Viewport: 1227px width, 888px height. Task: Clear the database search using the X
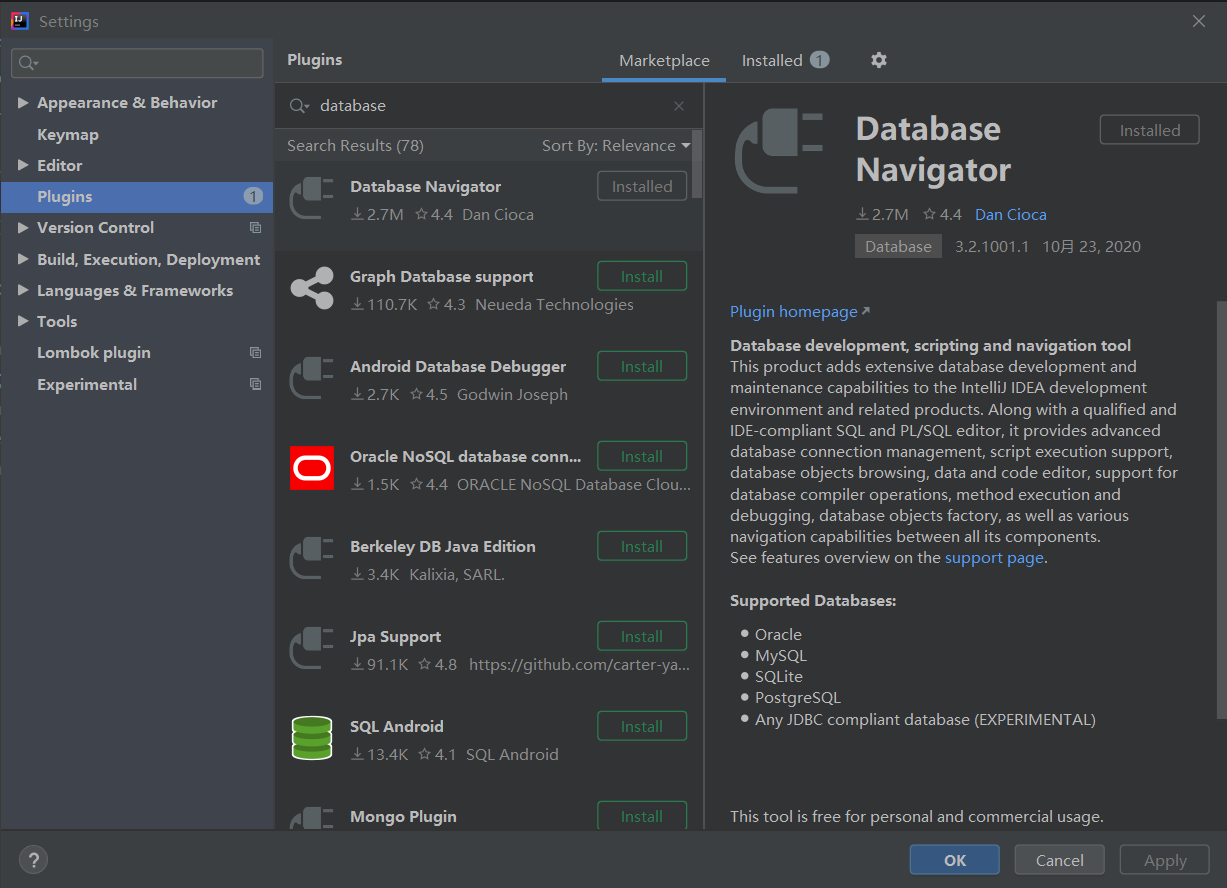click(678, 105)
